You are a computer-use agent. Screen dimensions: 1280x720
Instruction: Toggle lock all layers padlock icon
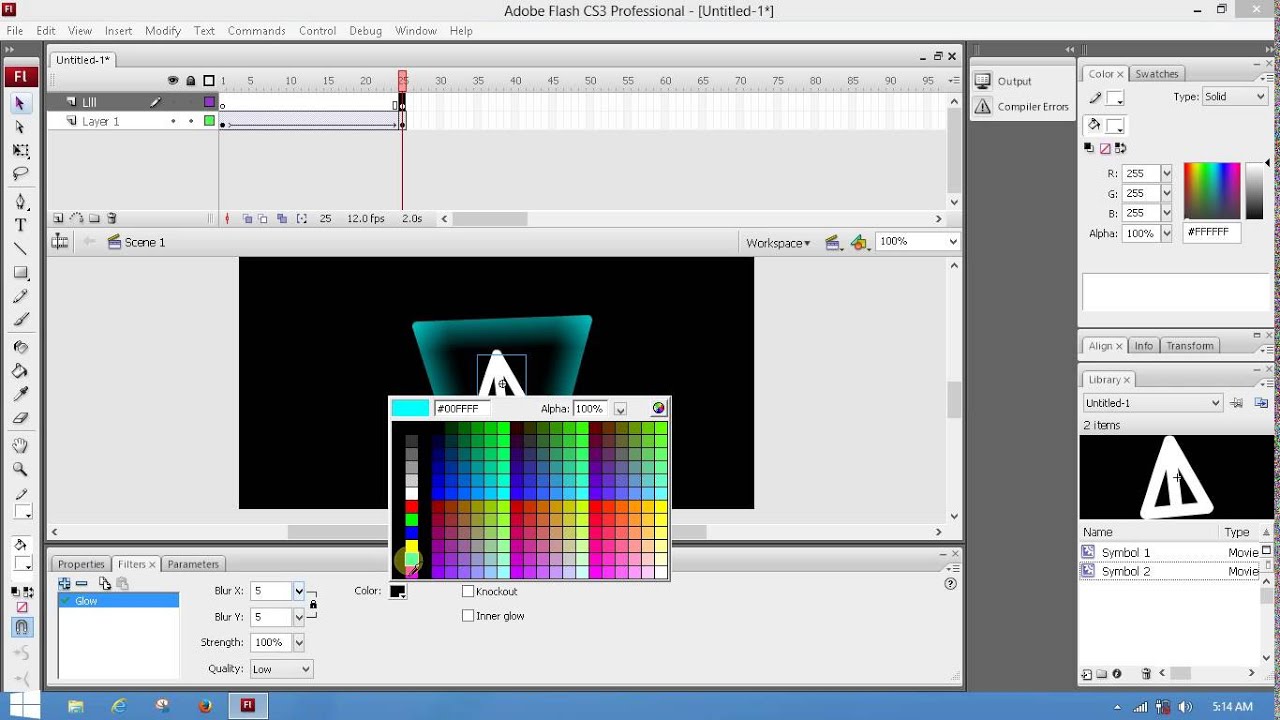[190, 81]
